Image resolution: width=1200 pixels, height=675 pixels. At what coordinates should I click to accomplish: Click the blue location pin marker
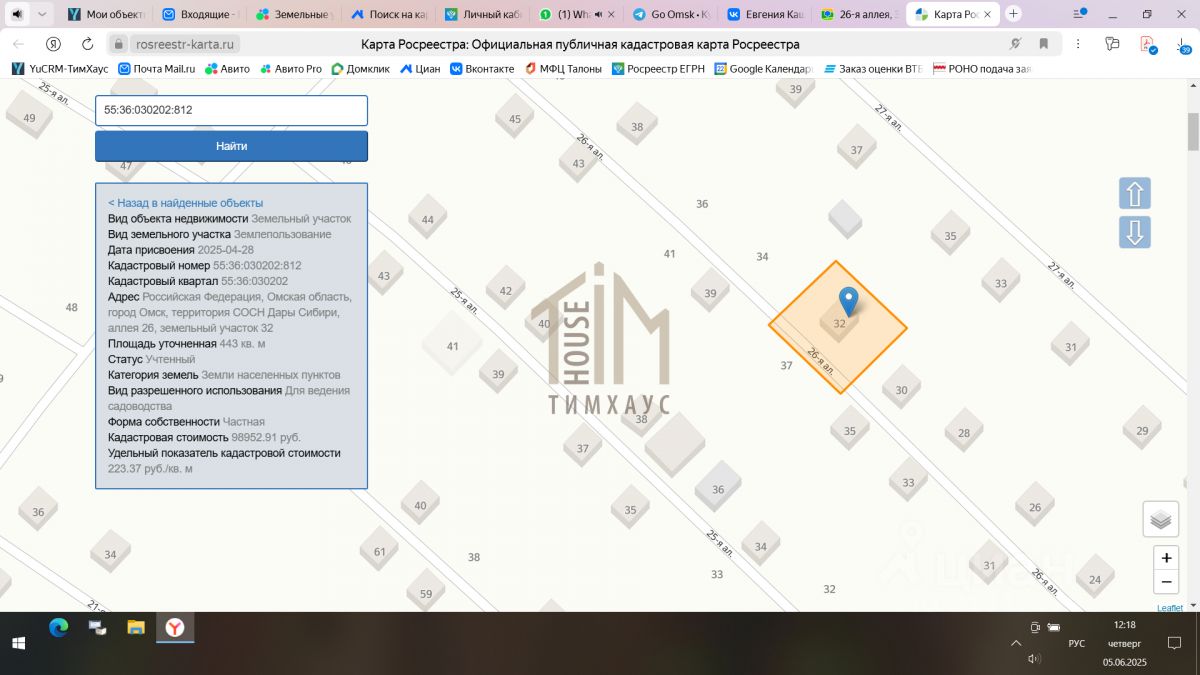848,301
